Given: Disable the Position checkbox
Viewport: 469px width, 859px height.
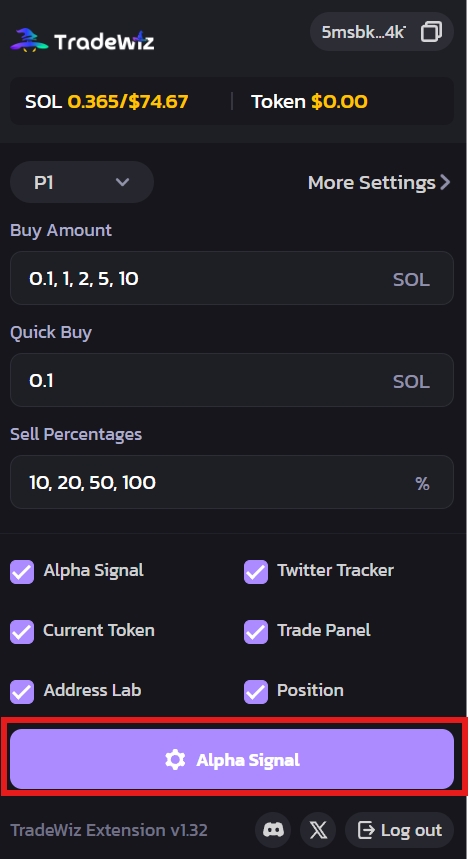Looking at the screenshot, I should (x=256, y=691).
